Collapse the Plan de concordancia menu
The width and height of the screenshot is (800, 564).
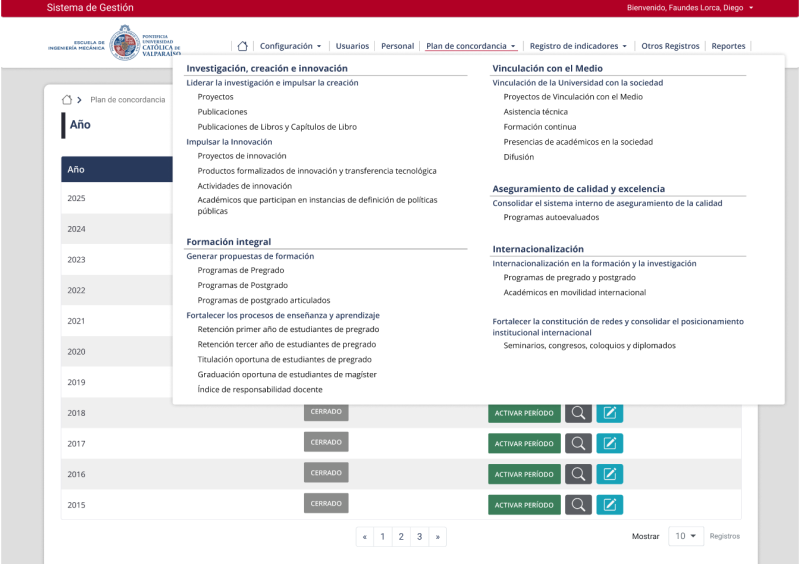[471, 46]
